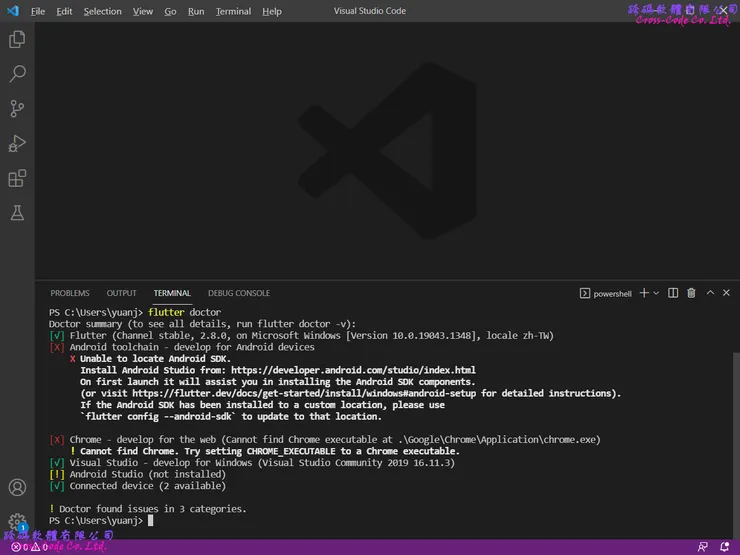Open the Run menu
740x555 pixels.
196,11
